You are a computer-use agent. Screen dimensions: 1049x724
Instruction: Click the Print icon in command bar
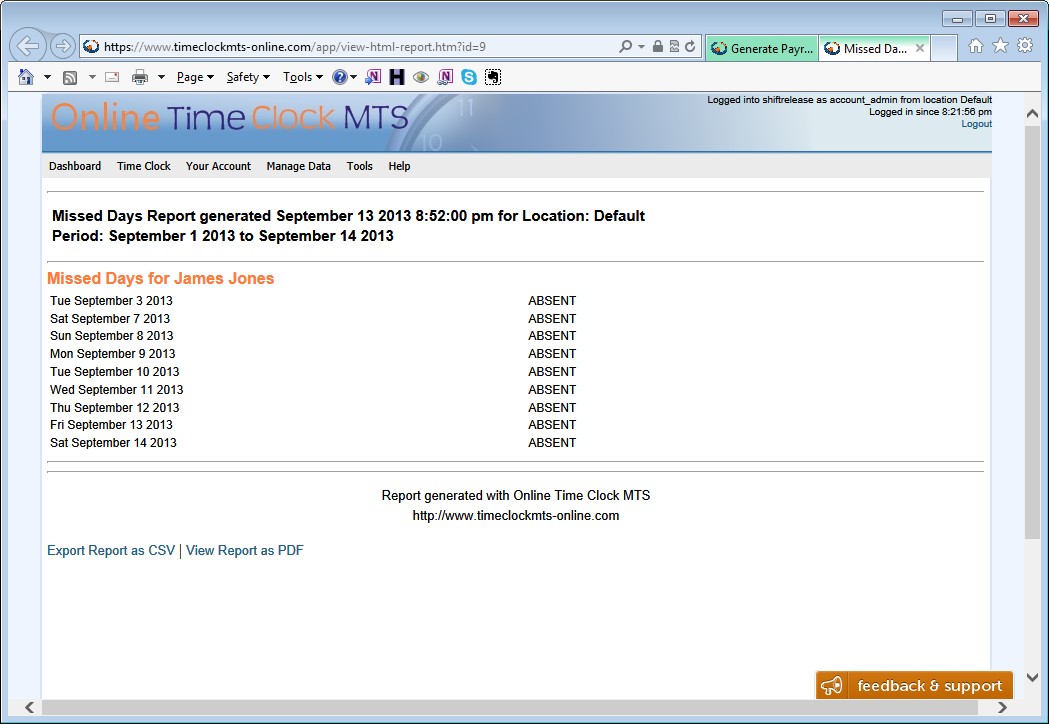[x=140, y=77]
